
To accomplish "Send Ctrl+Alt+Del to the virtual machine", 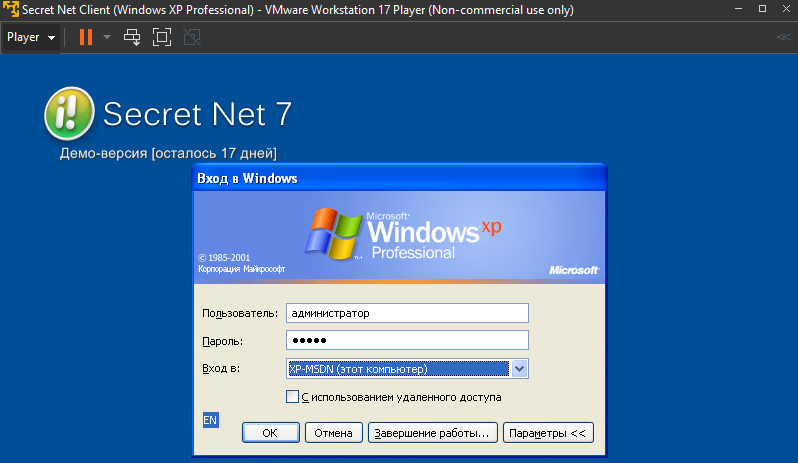I will point(132,37).
